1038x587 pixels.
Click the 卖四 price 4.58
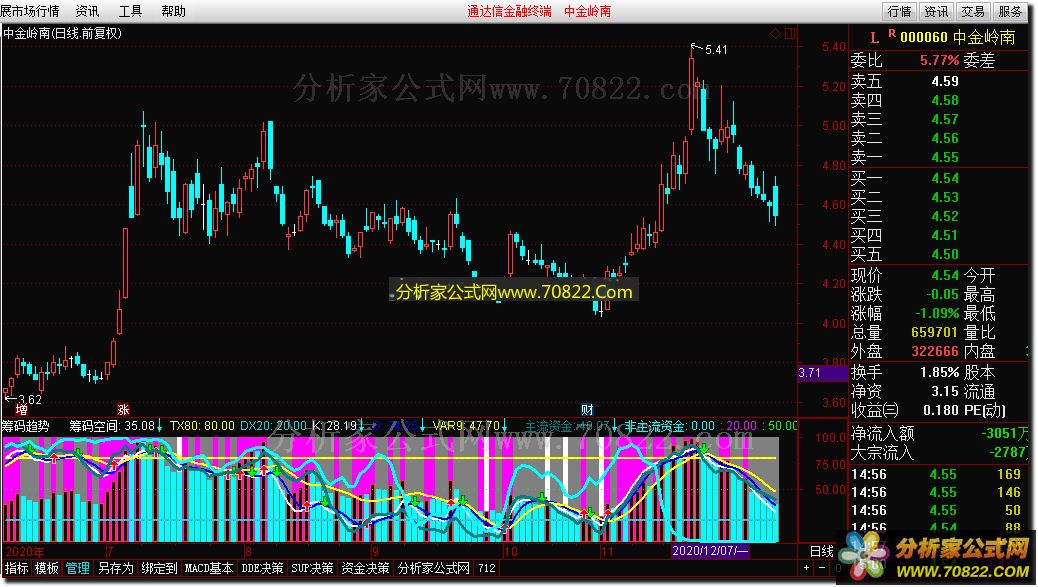tap(945, 101)
